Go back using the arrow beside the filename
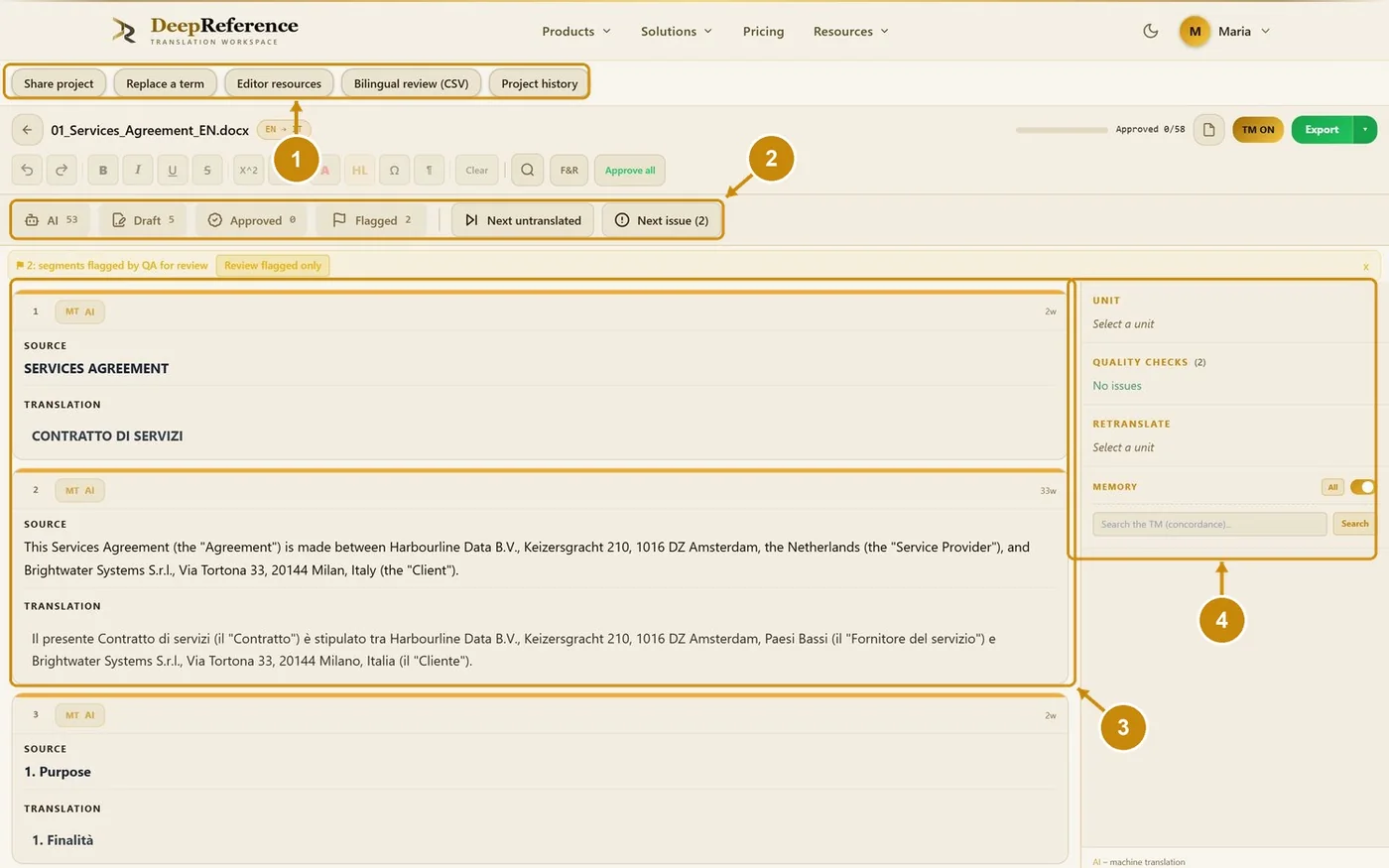Image resolution: width=1389 pixels, height=868 pixels. pos(27,130)
